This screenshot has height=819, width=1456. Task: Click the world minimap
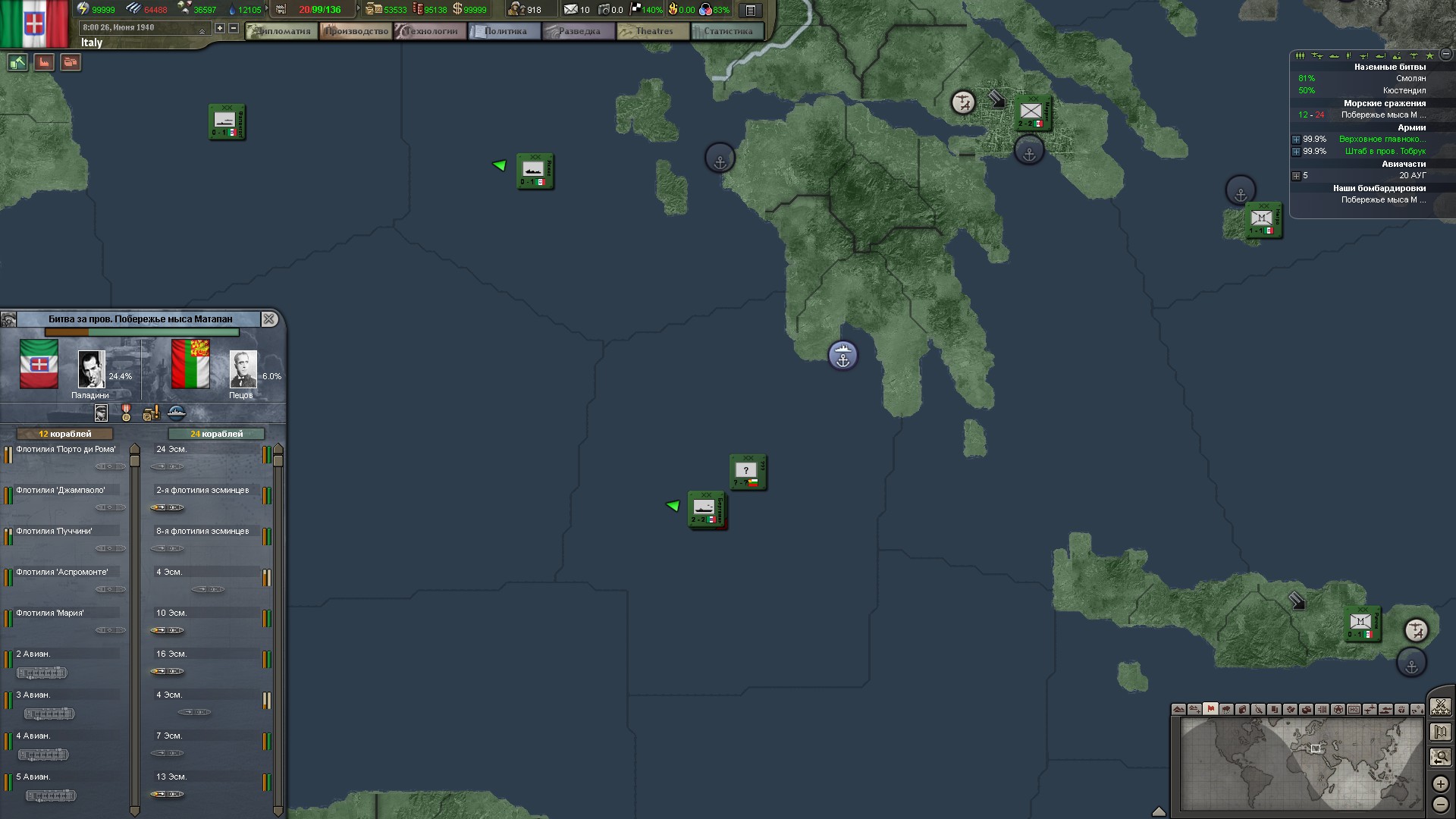(x=1301, y=762)
